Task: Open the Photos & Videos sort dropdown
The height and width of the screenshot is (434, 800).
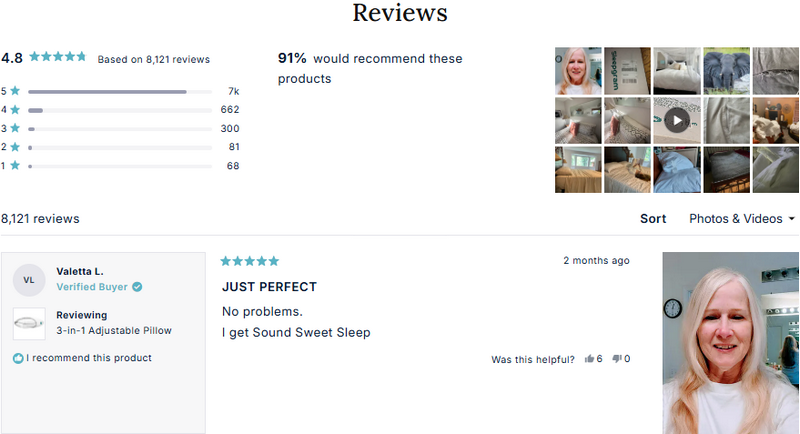Action: click(x=736, y=218)
